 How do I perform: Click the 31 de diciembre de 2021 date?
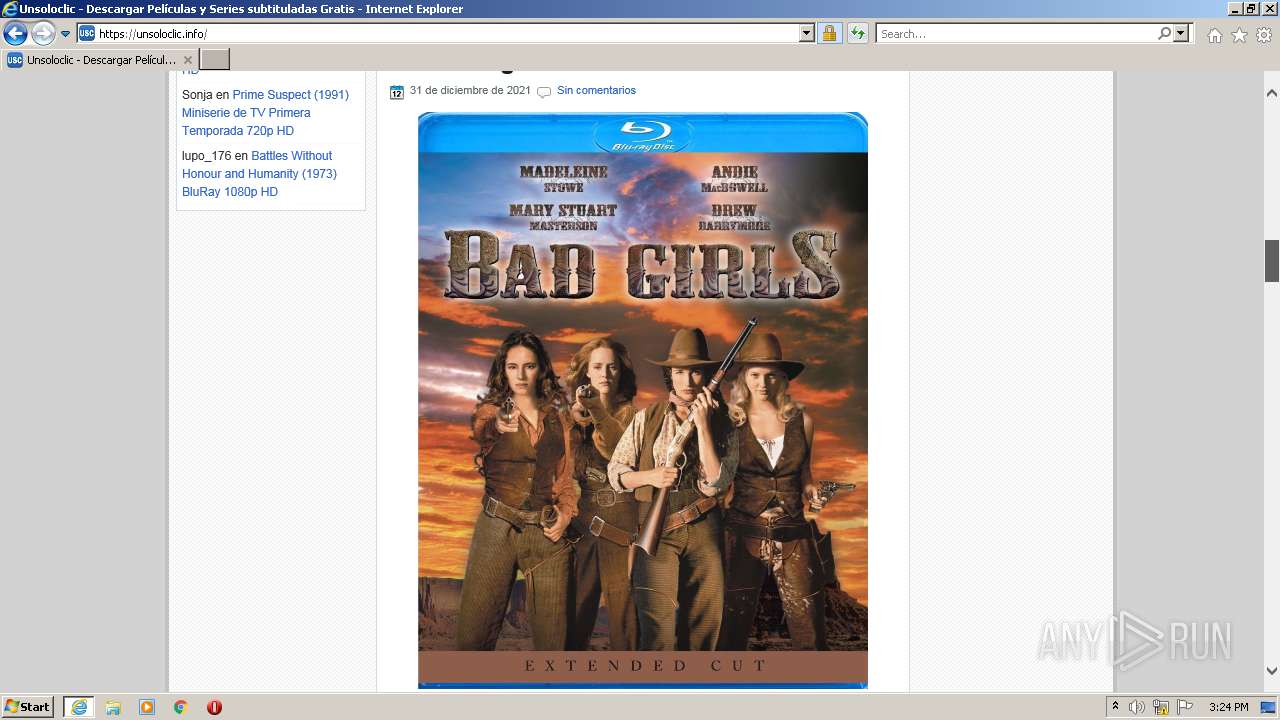[x=470, y=90]
